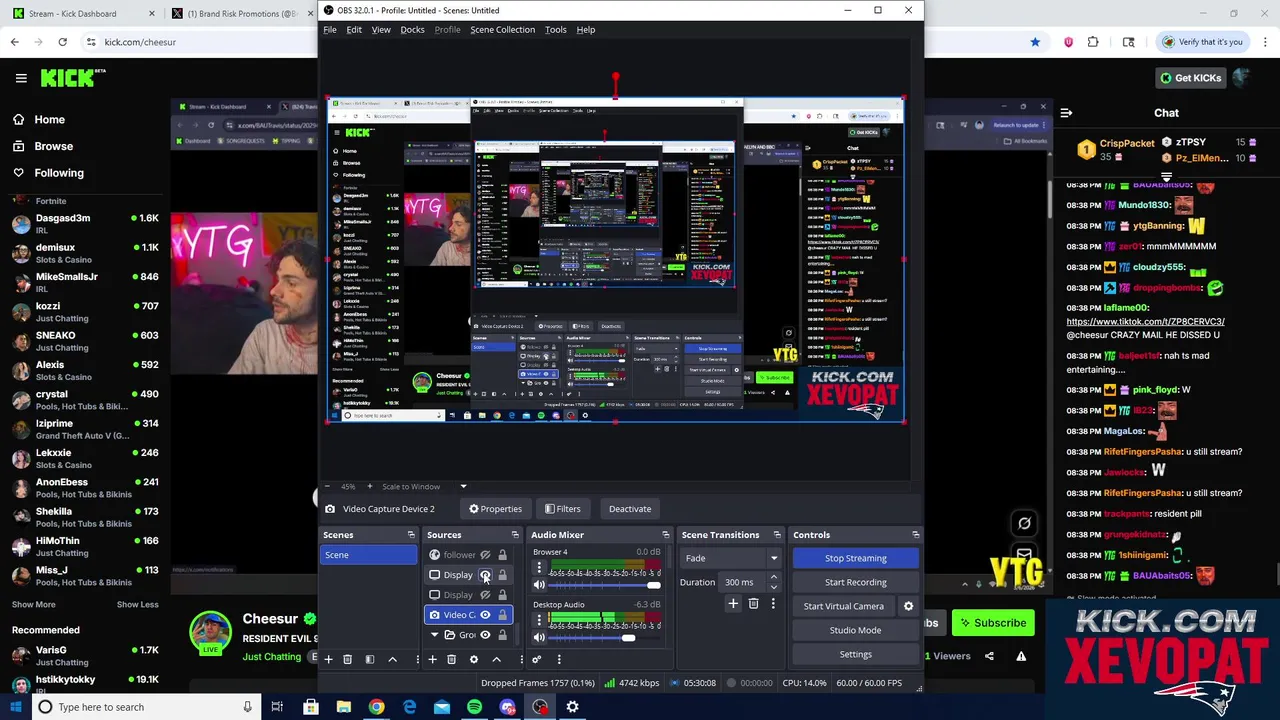The height and width of the screenshot is (720, 1280).
Task: Unlock the Video Capture source lock
Action: [x=502, y=615]
